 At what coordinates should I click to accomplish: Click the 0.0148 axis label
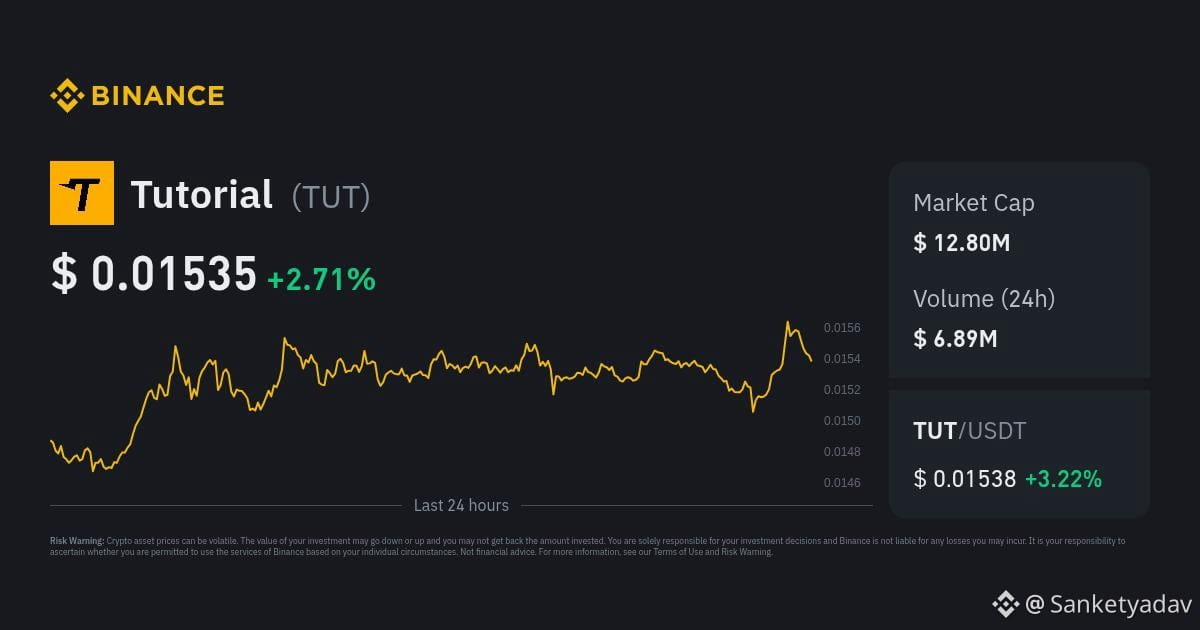click(842, 452)
